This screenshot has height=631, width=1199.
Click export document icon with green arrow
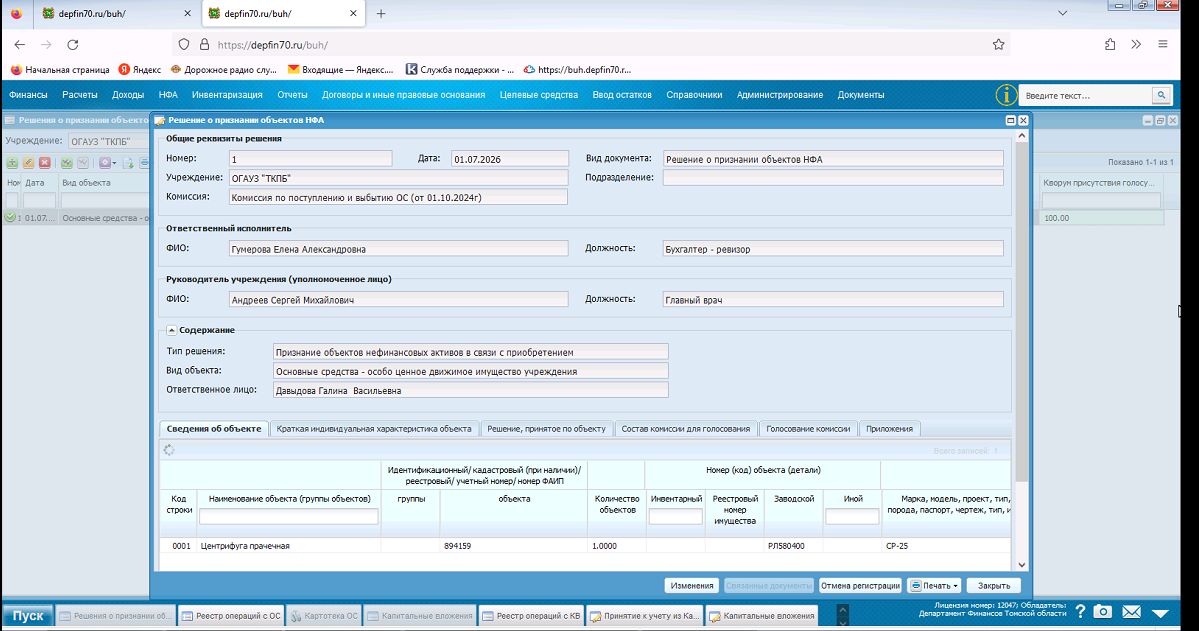coord(128,163)
